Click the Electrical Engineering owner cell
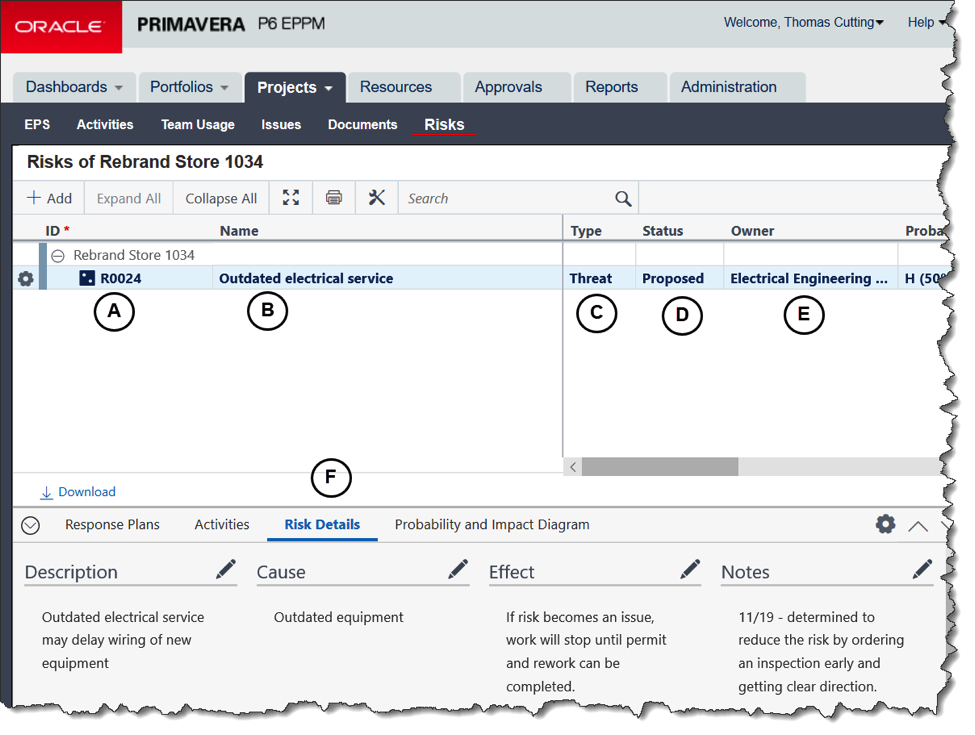Screen dimensions: 975x735 click(809, 279)
